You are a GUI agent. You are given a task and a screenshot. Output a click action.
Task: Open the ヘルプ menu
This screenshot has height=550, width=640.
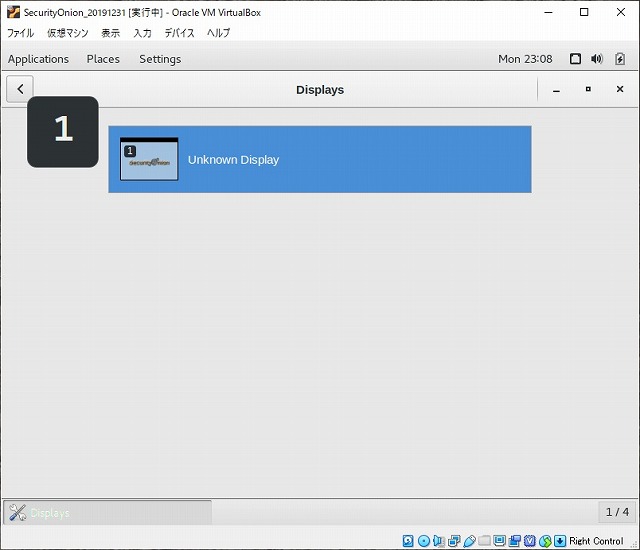[x=218, y=33]
